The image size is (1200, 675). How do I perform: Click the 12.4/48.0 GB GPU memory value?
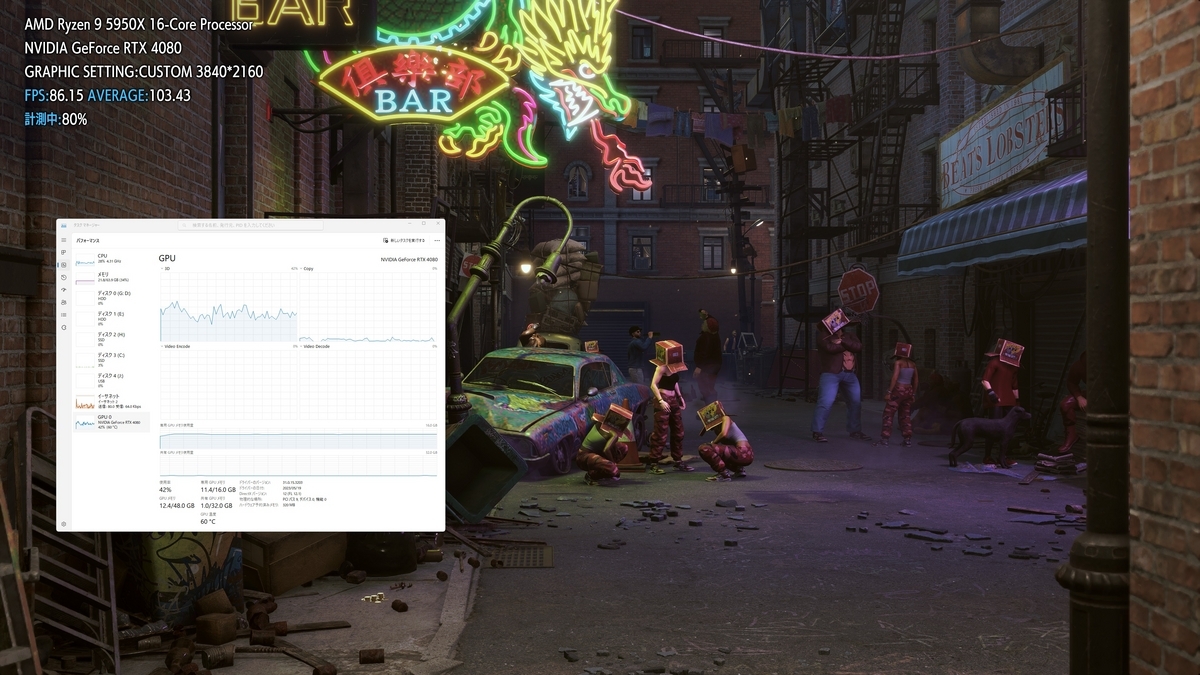177,505
